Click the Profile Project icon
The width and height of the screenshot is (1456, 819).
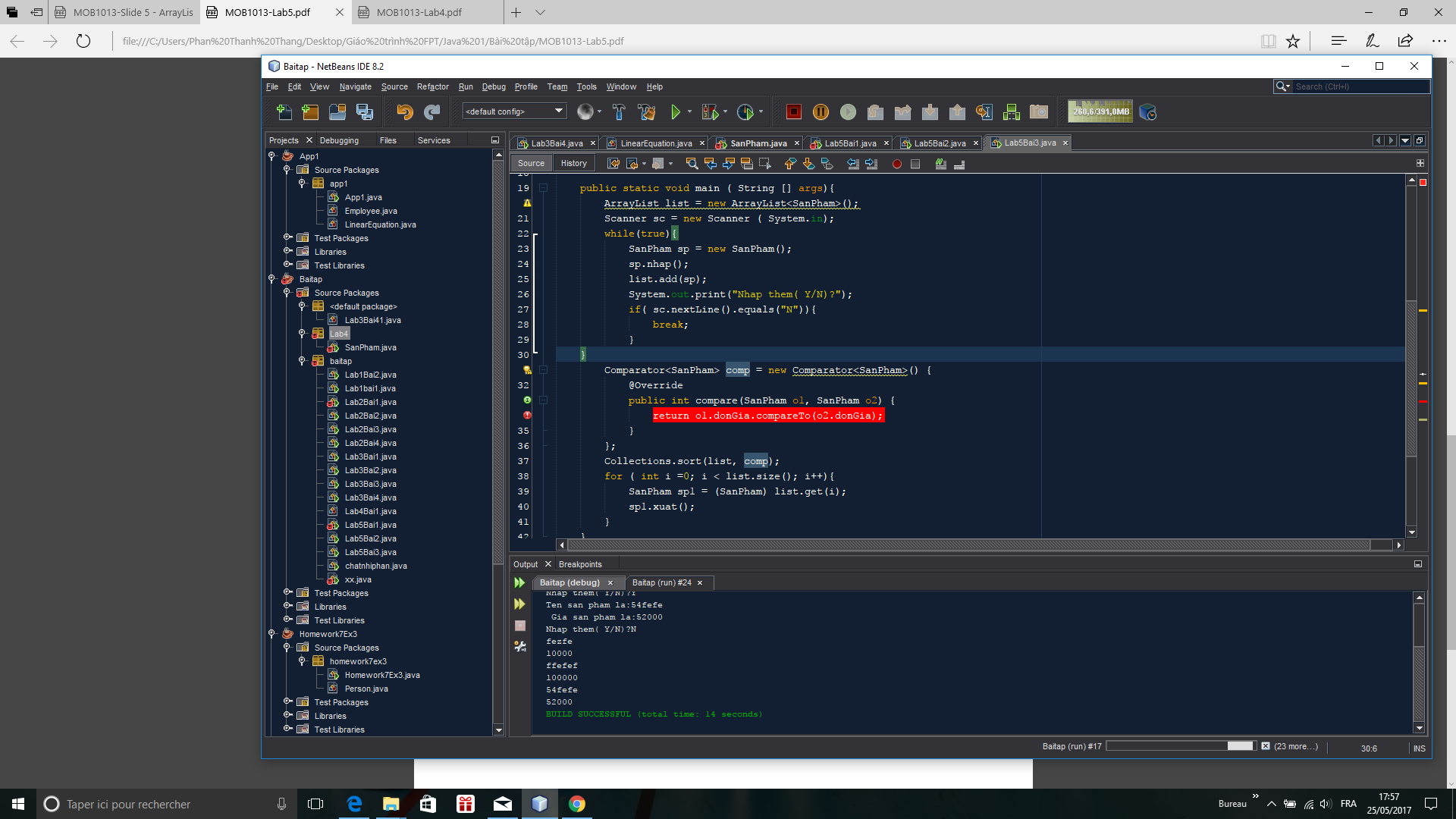pyautogui.click(x=745, y=112)
